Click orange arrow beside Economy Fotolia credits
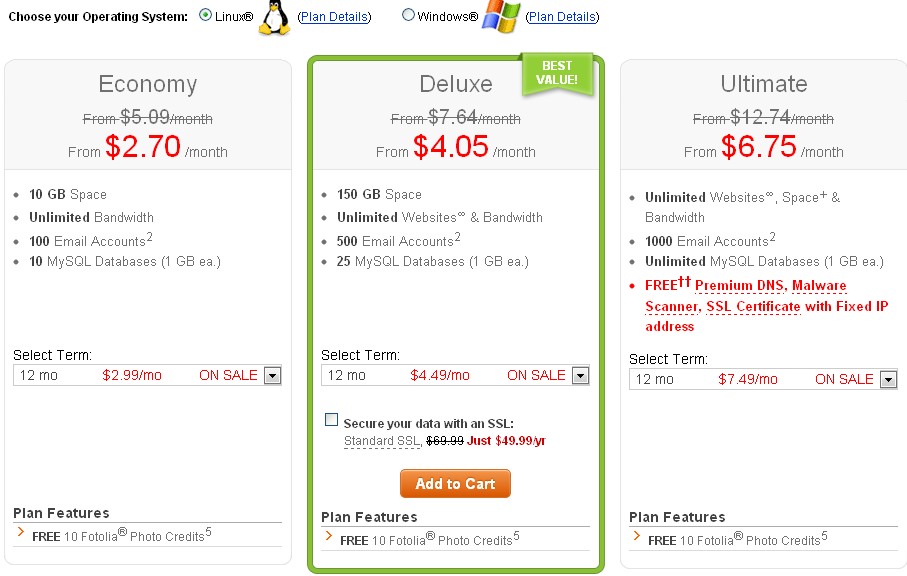Viewport: 907px width, 576px height. click(20, 534)
